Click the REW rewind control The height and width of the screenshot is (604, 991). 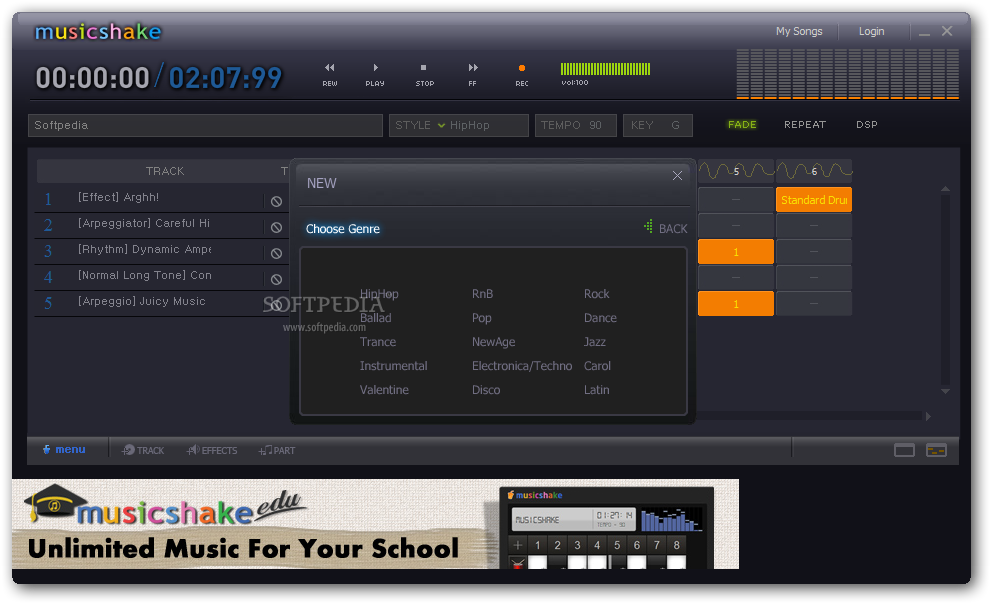tap(329, 74)
